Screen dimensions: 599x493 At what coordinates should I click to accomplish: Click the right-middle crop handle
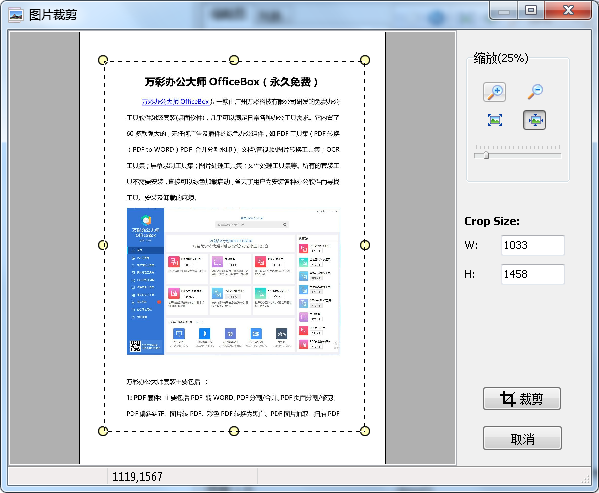pos(365,245)
